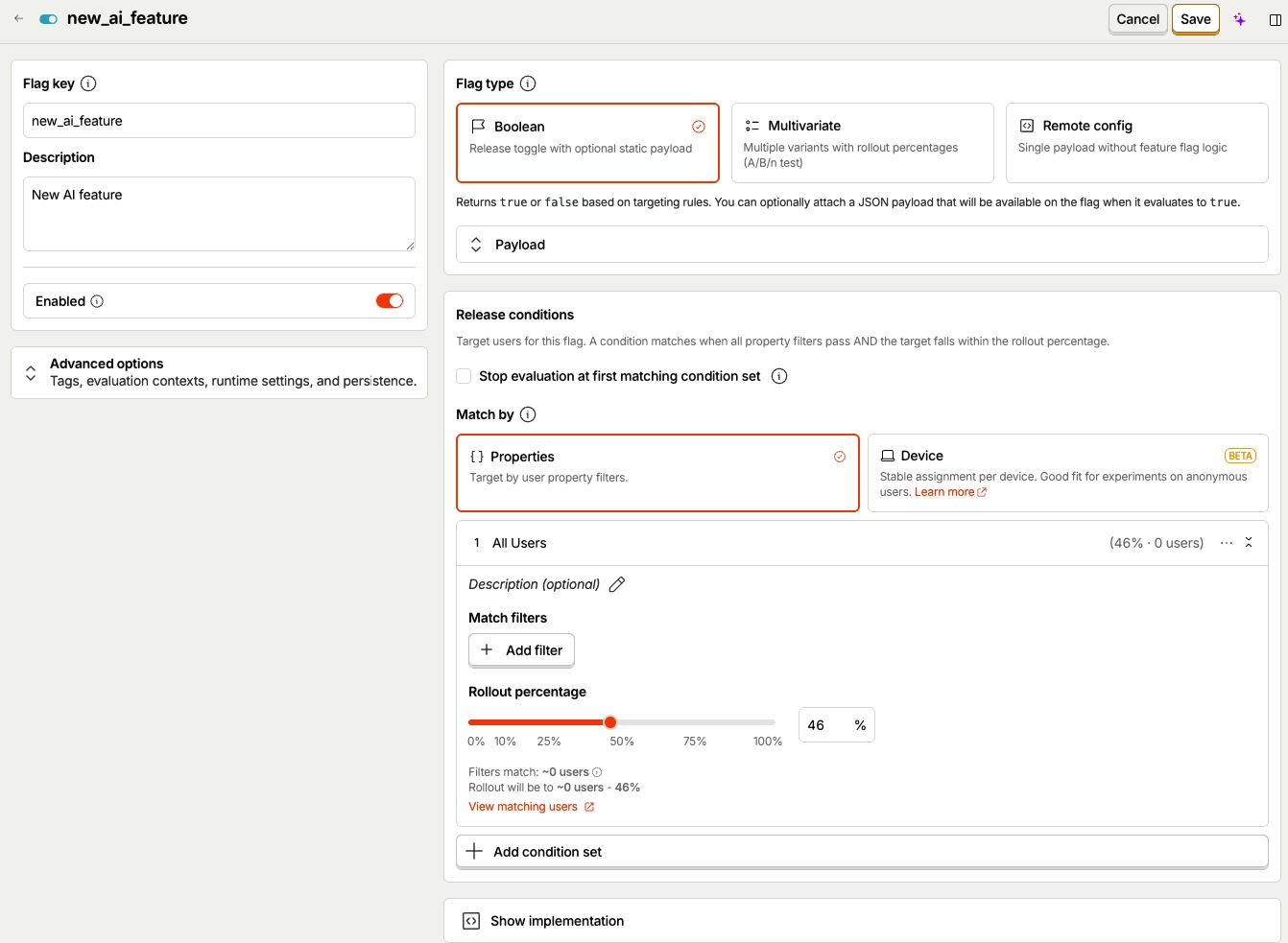Click the Save button
This screenshot has width=1288, height=943.
(x=1196, y=19)
